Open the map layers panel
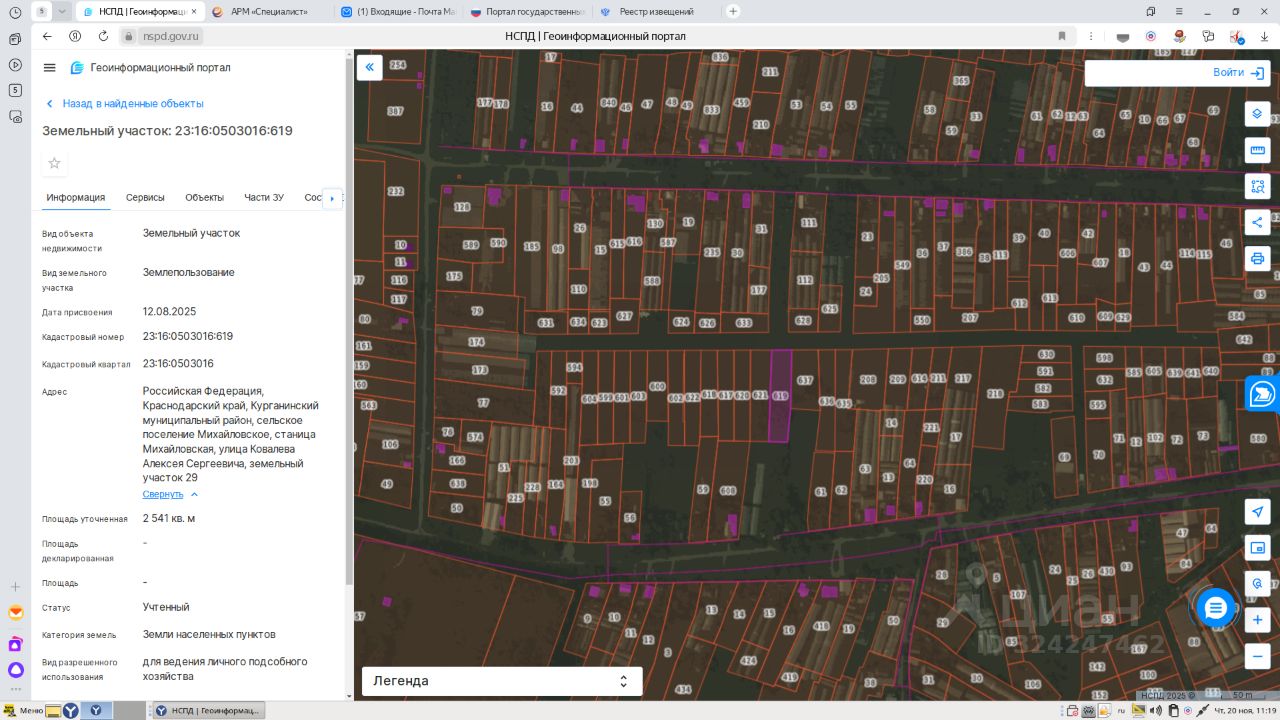The width and height of the screenshot is (1280, 720). click(x=1257, y=114)
